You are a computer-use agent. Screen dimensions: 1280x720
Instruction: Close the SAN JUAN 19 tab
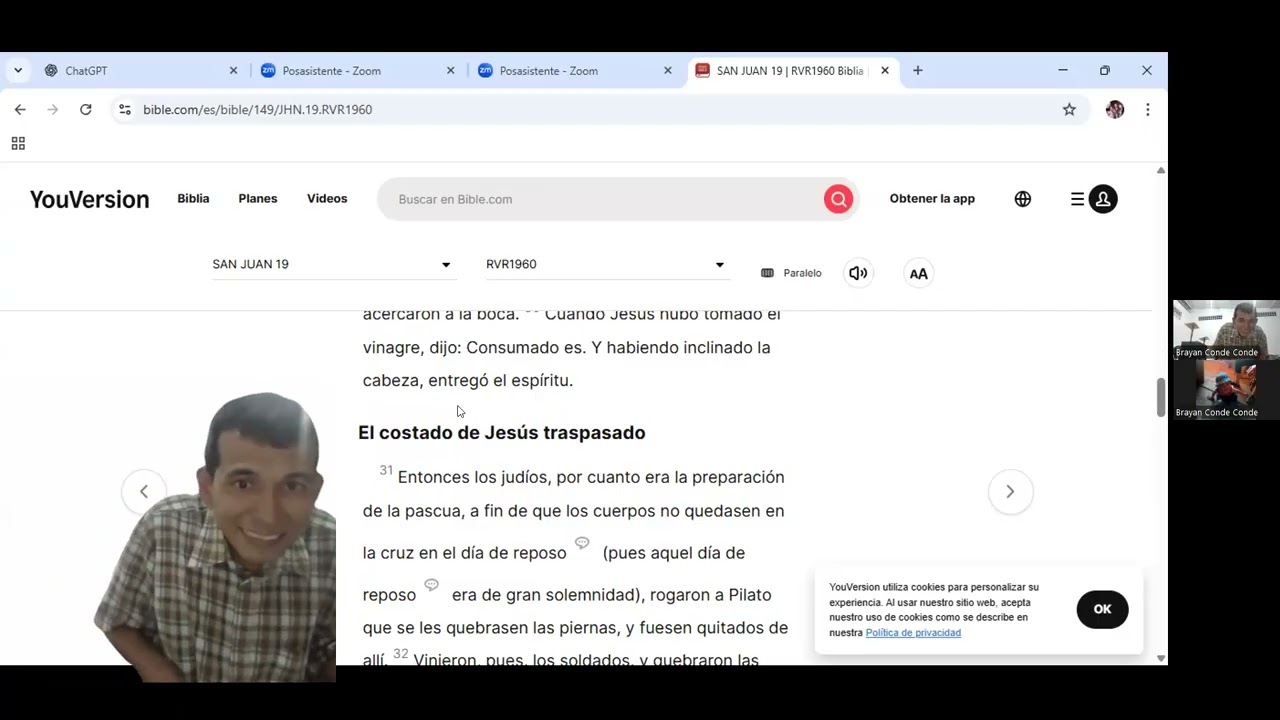[884, 71]
